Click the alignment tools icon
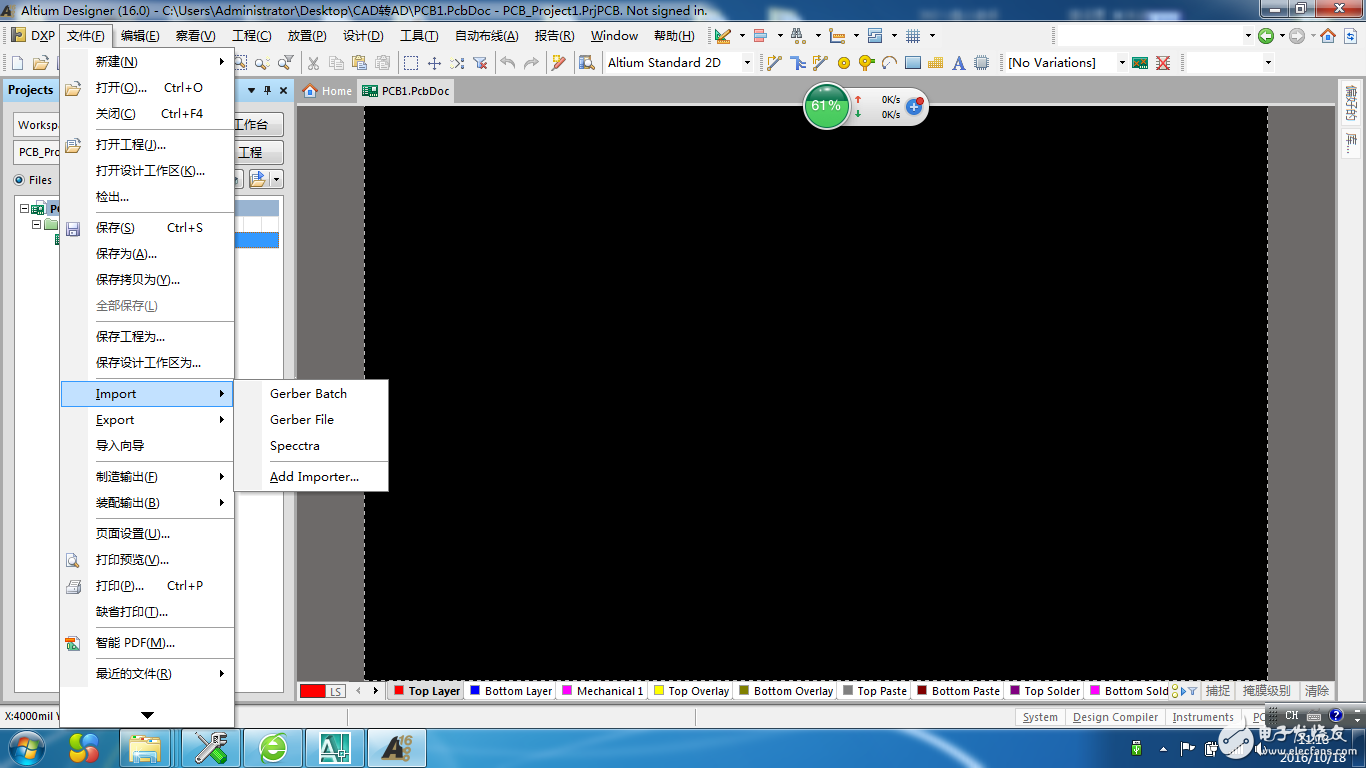The width and height of the screenshot is (1366, 768). pos(760,36)
